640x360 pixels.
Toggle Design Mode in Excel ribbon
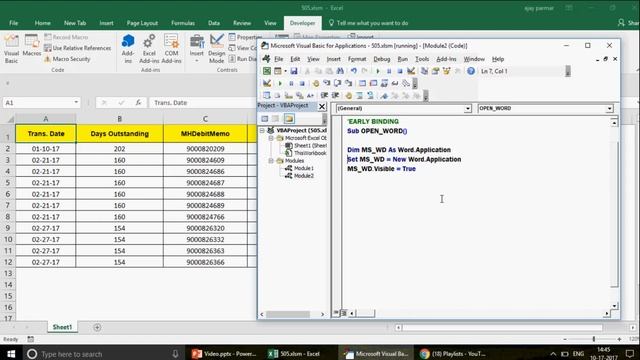tap(217, 49)
